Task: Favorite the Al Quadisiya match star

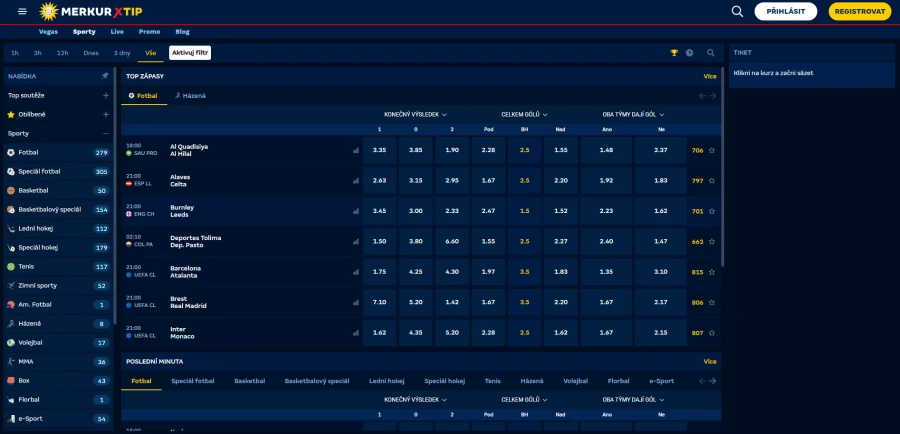Action: point(712,150)
